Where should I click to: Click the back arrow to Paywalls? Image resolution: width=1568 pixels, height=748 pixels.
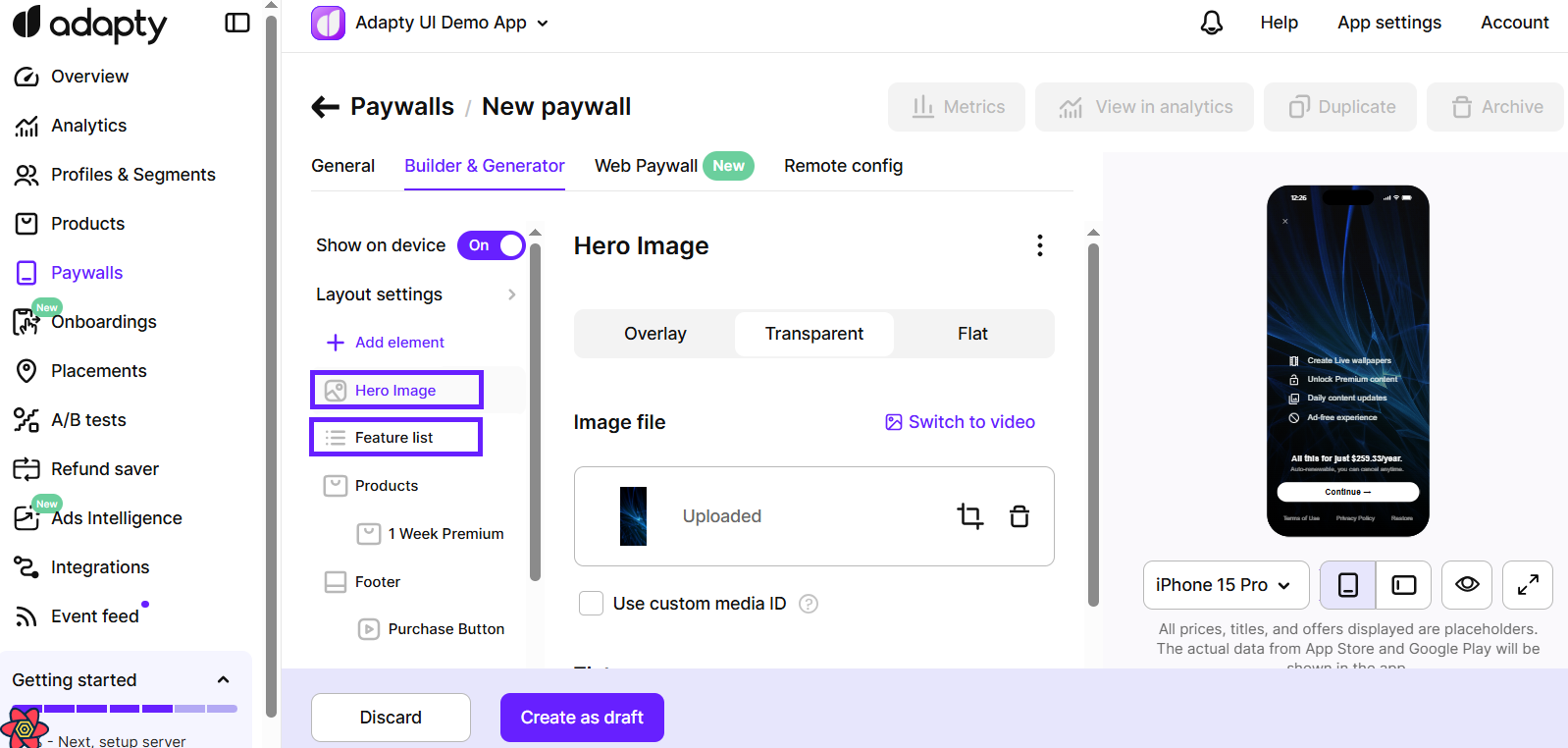(325, 107)
